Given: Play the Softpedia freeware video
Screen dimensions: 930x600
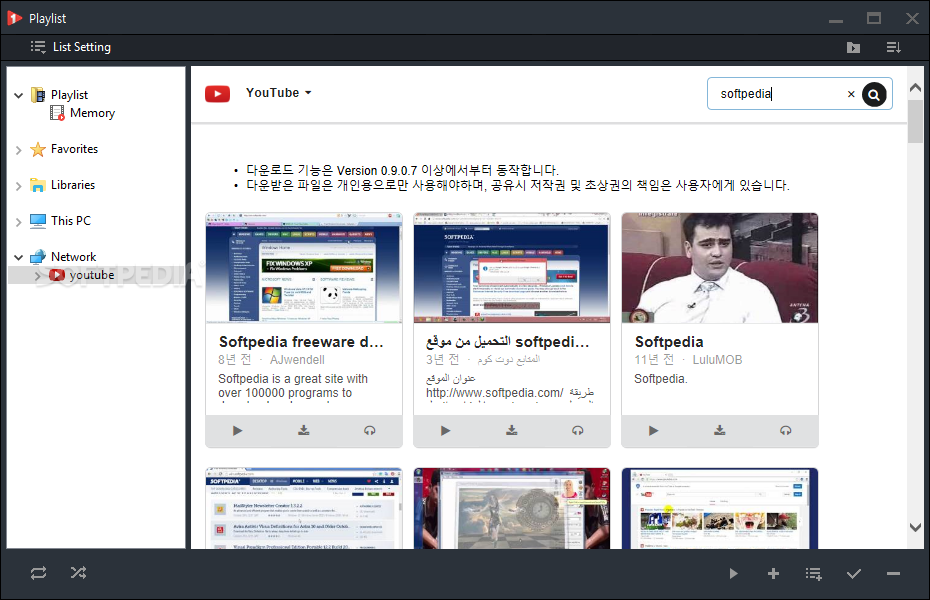Looking at the screenshot, I should click(237, 431).
